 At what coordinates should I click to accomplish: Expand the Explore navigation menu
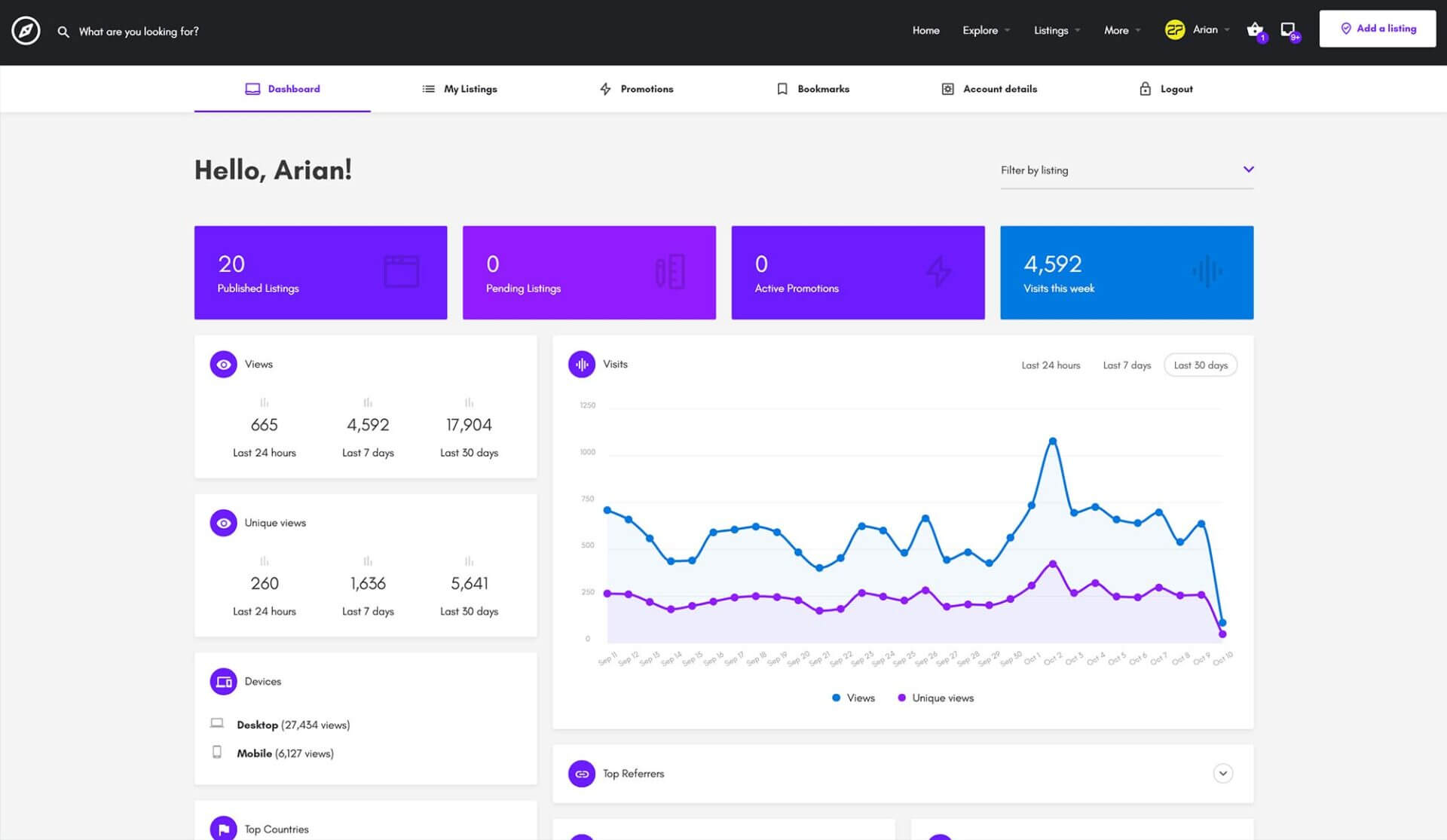(x=984, y=29)
